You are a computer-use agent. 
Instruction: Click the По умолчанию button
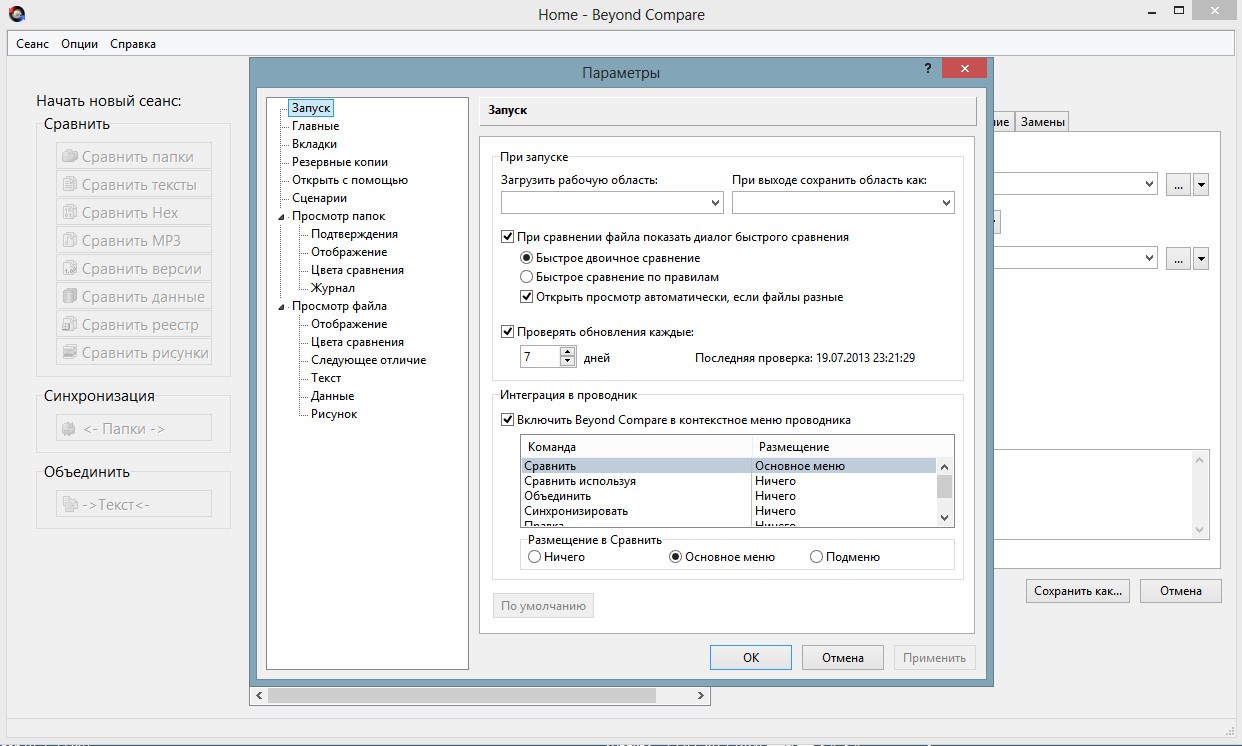pyautogui.click(x=543, y=606)
